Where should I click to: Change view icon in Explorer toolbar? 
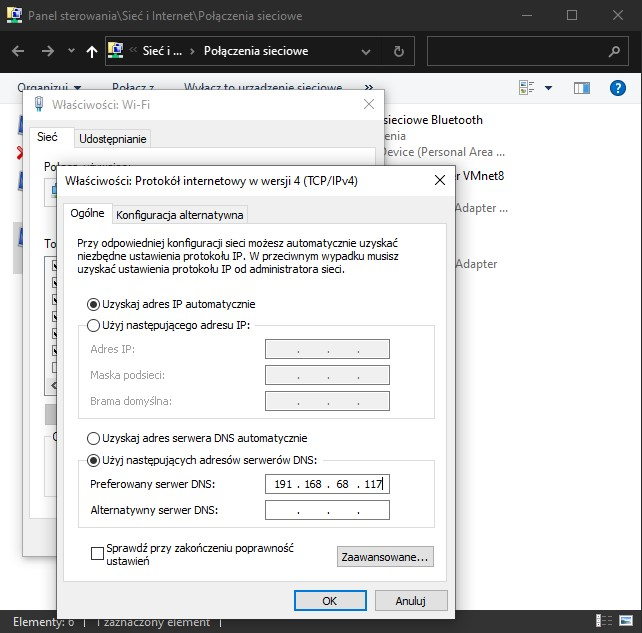click(527, 87)
